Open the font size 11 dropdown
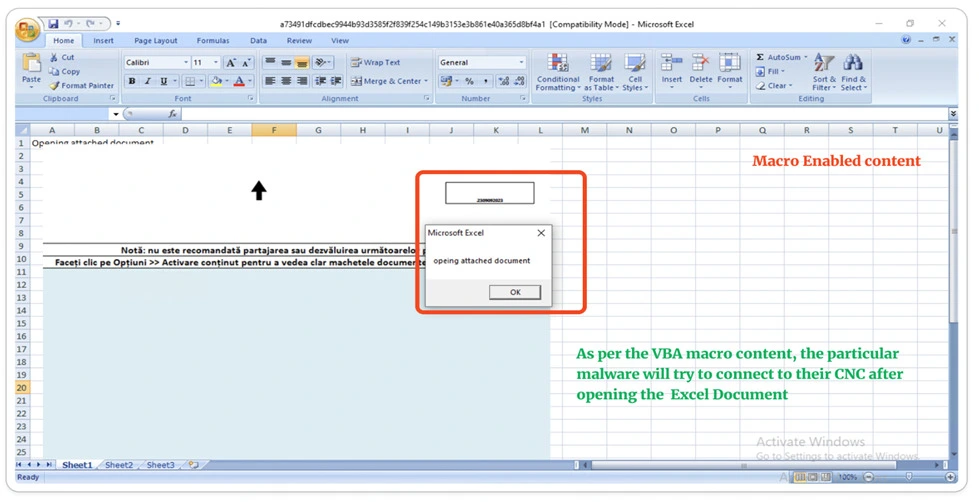This screenshot has height=502, width=979. click(216, 62)
